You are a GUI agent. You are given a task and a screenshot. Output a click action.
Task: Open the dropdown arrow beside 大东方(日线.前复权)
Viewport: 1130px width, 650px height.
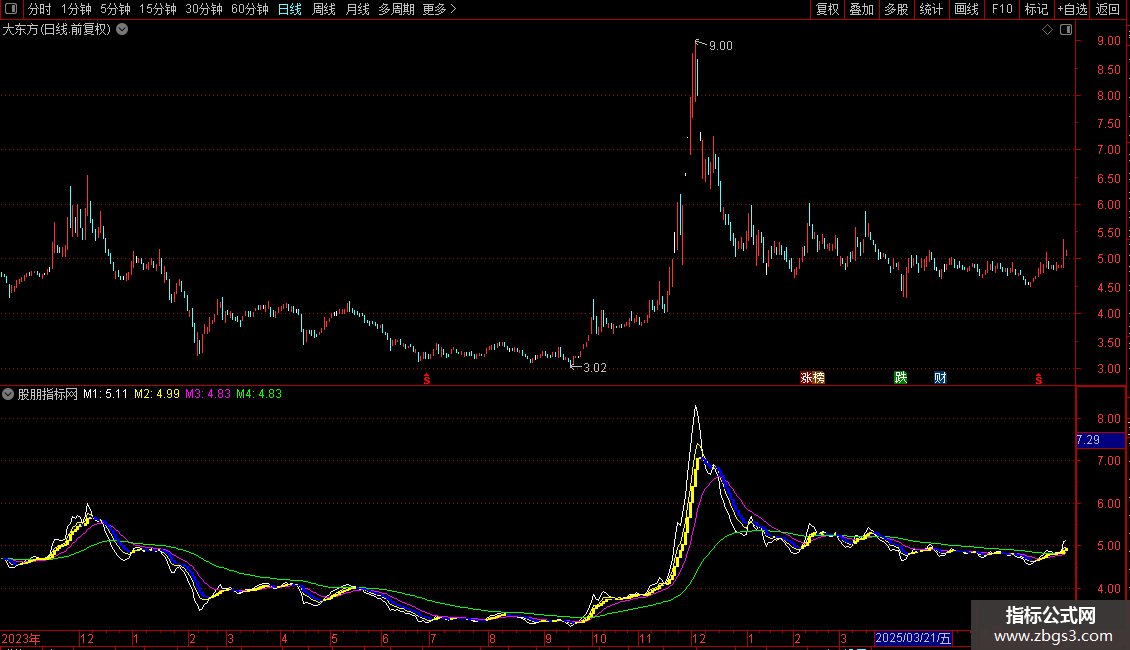pos(123,30)
